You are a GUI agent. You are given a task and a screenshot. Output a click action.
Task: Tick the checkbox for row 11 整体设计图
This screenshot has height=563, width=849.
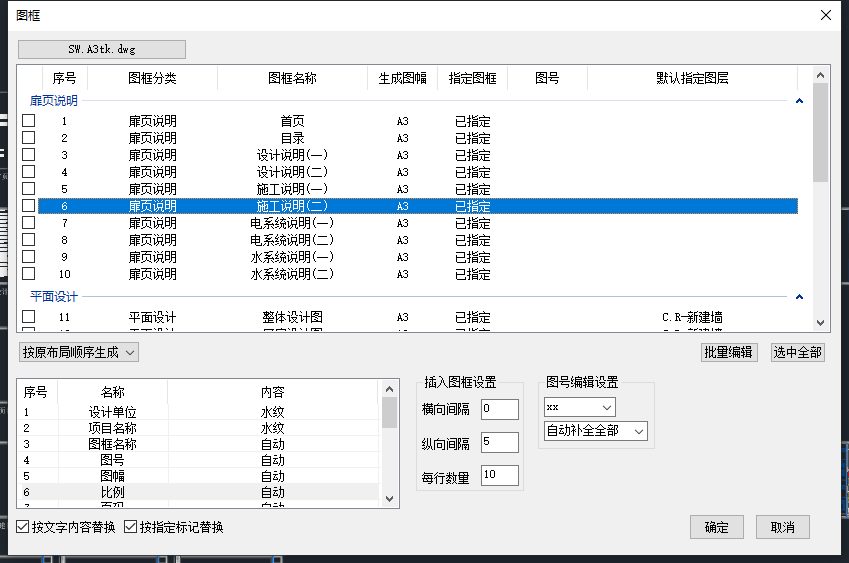coord(29,317)
